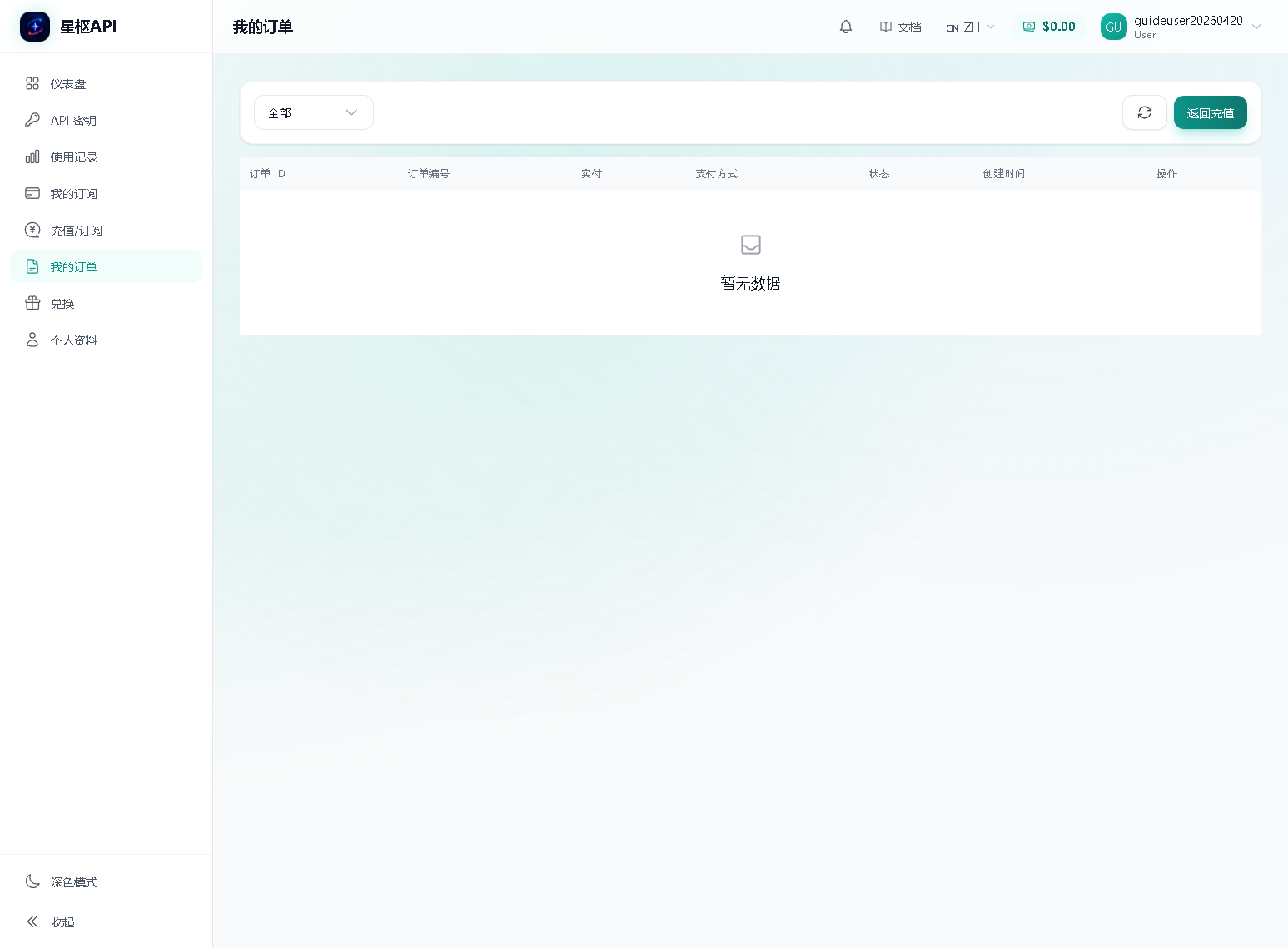
Task: Expand the CN ZH language selector
Action: 969,27
